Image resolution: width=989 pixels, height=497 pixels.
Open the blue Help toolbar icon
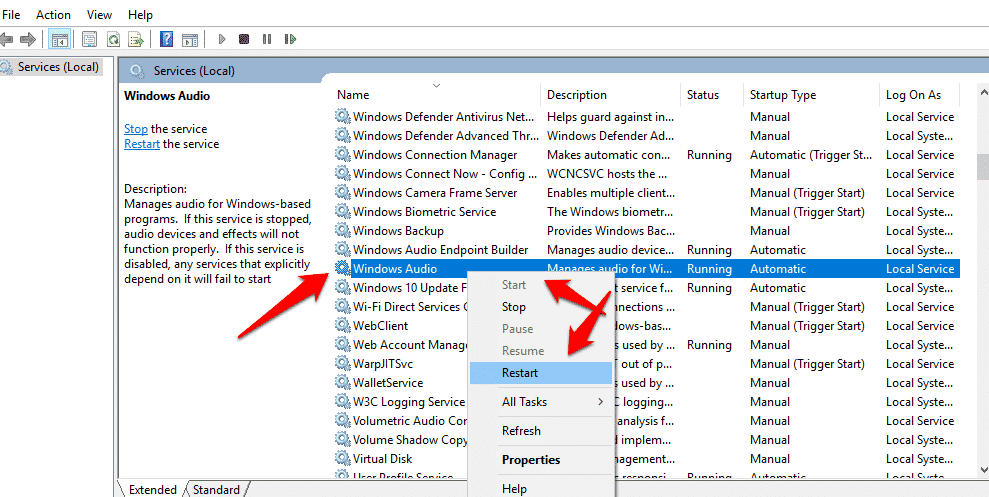click(167, 39)
